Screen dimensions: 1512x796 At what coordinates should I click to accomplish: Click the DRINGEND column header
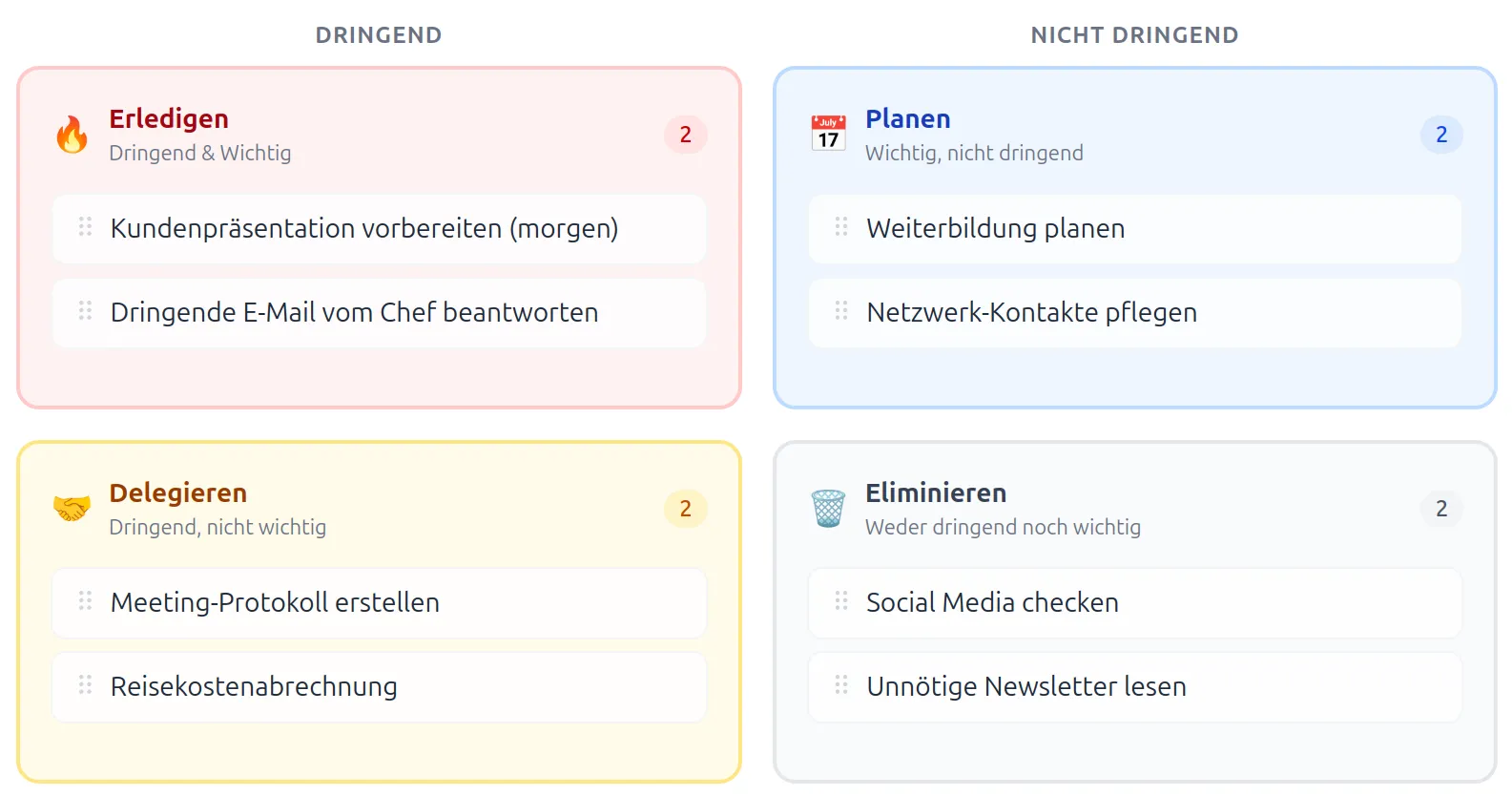pos(378,34)
